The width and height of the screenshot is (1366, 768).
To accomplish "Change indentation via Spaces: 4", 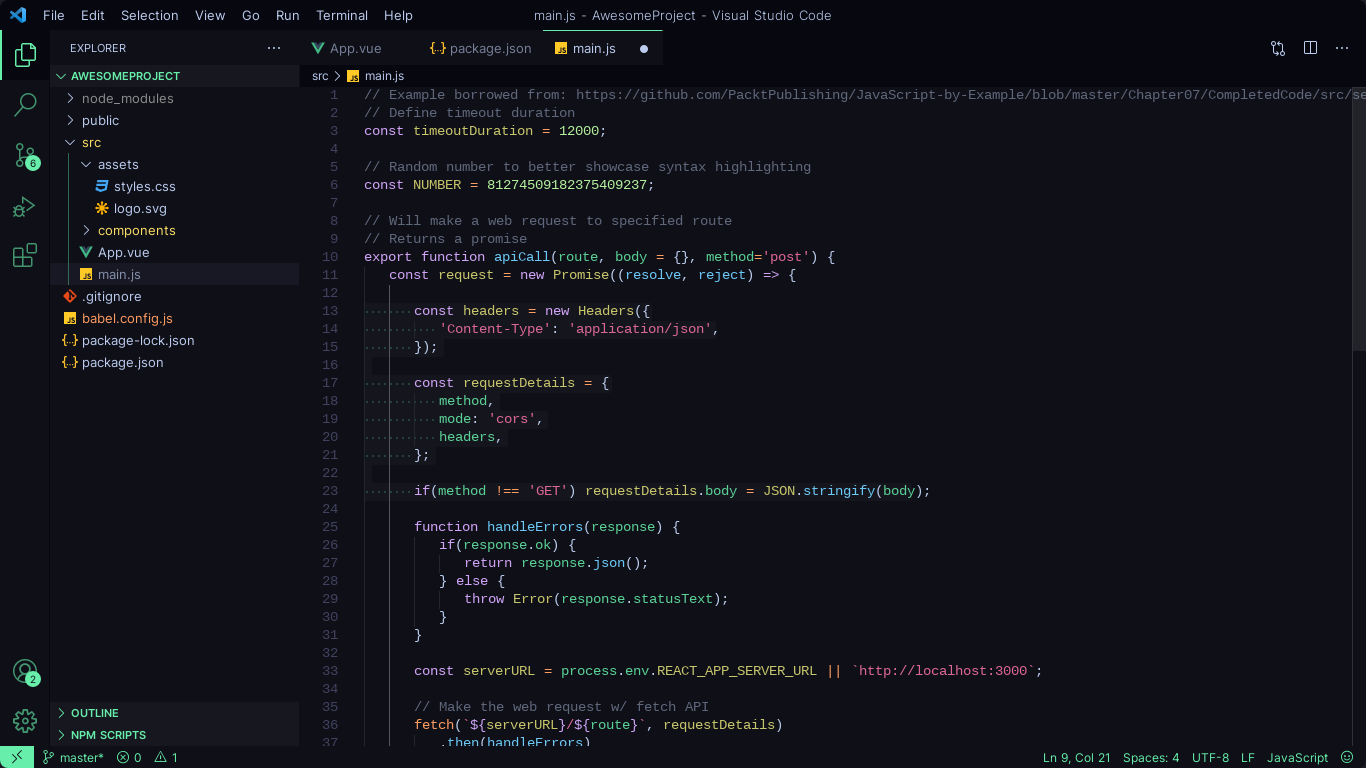I will pos(1151,758).
